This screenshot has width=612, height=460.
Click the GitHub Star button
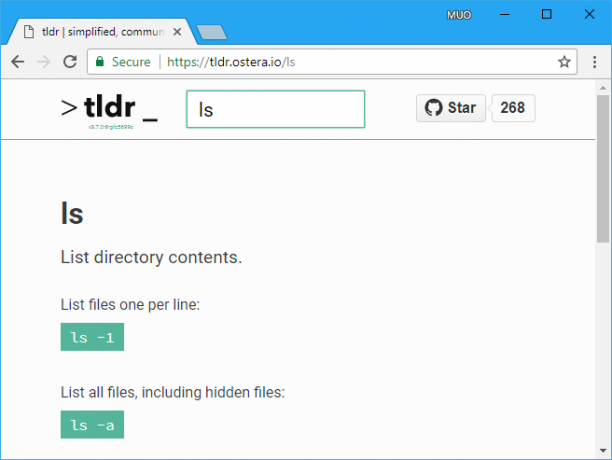[x=451, y=108]
